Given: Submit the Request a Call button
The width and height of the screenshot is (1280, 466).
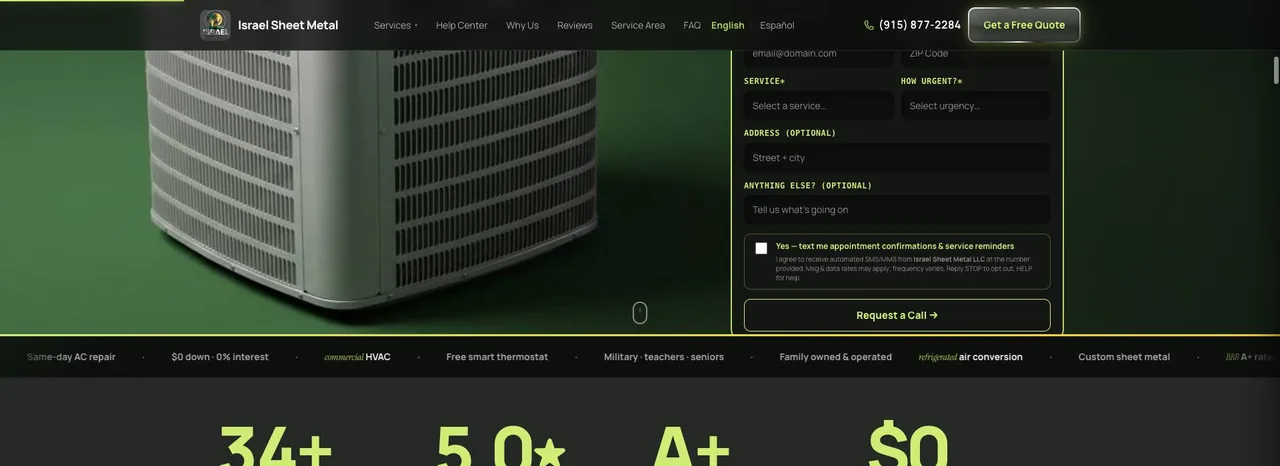Looking at the screenshot, I should click(x=897, y=315).
